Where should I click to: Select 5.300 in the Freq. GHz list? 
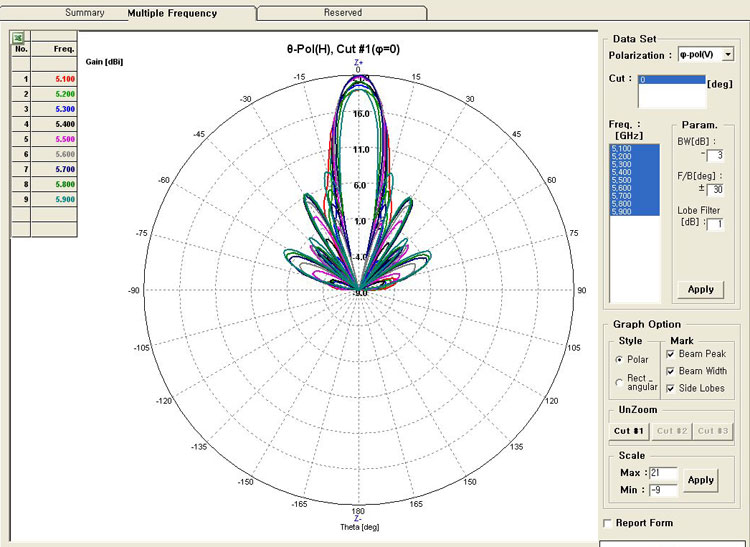click(634, 164)
